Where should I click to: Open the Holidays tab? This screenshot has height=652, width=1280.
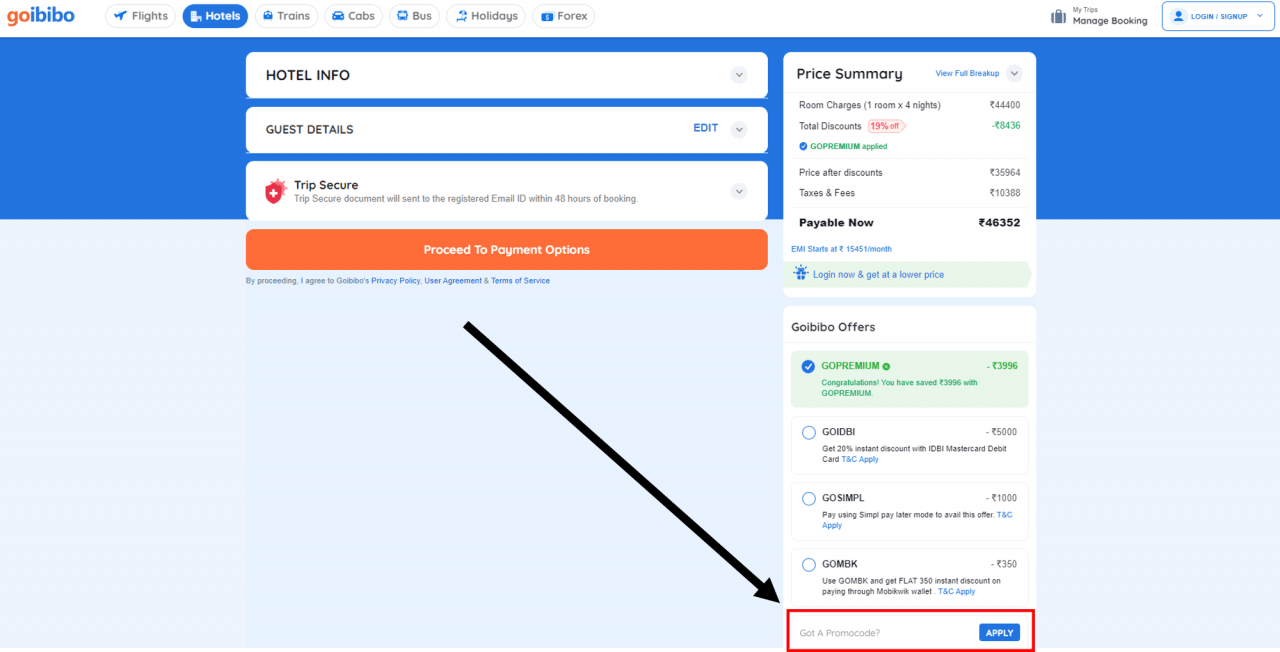click(x=485, y=16)
